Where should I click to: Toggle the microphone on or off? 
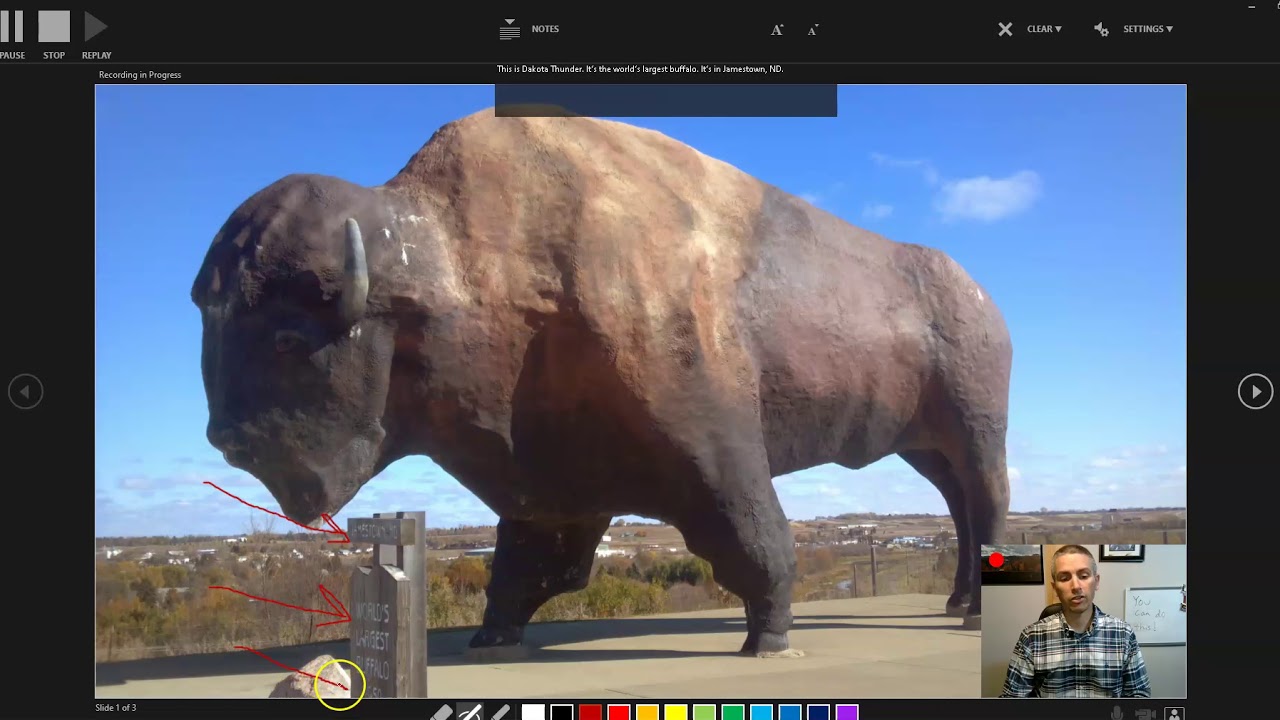tap(1117, 714)
